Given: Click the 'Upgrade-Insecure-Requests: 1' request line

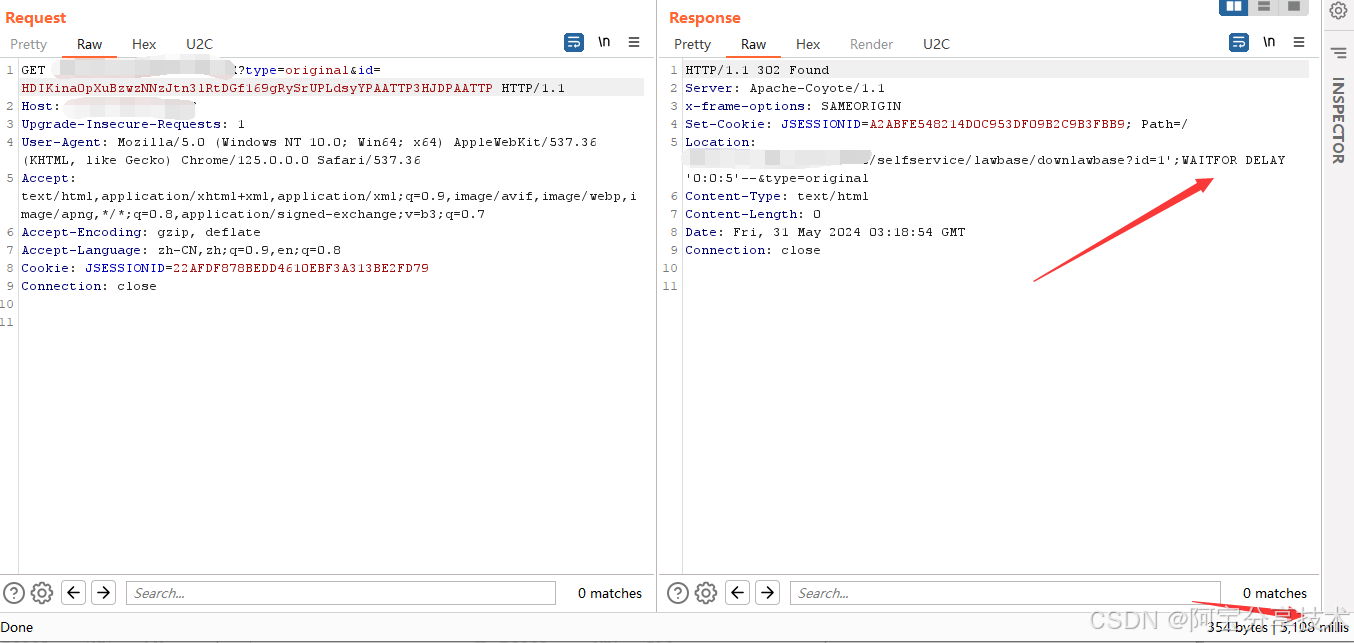Looking at the screenshot, I should [133, 124].
